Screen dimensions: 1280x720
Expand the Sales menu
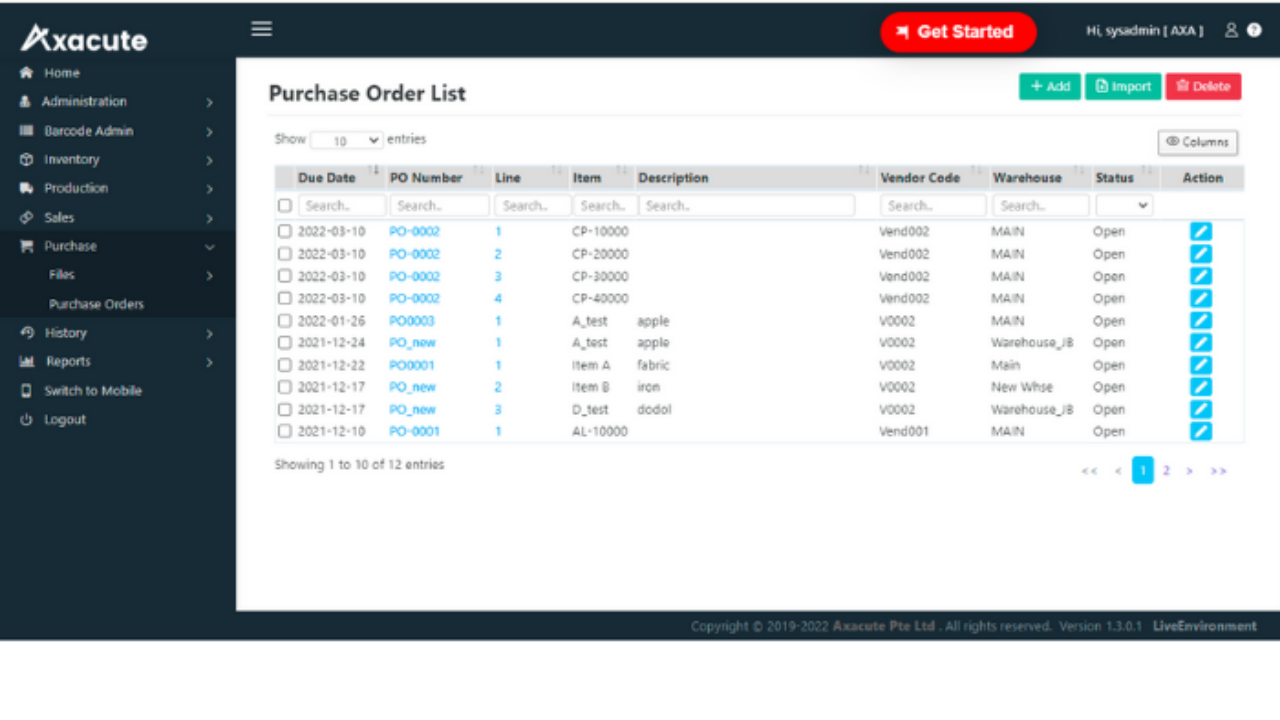coord(118,217)
